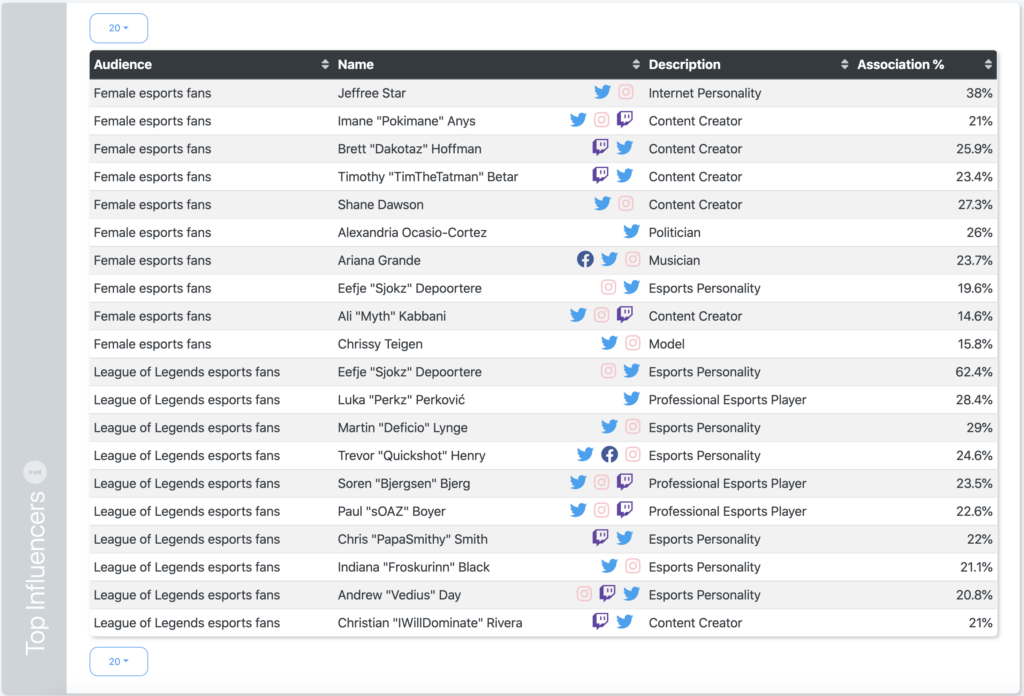Screen dimensions: 1024x696
Task: Select the Shane Dawson name cell
Action: (x=381, y=205)
